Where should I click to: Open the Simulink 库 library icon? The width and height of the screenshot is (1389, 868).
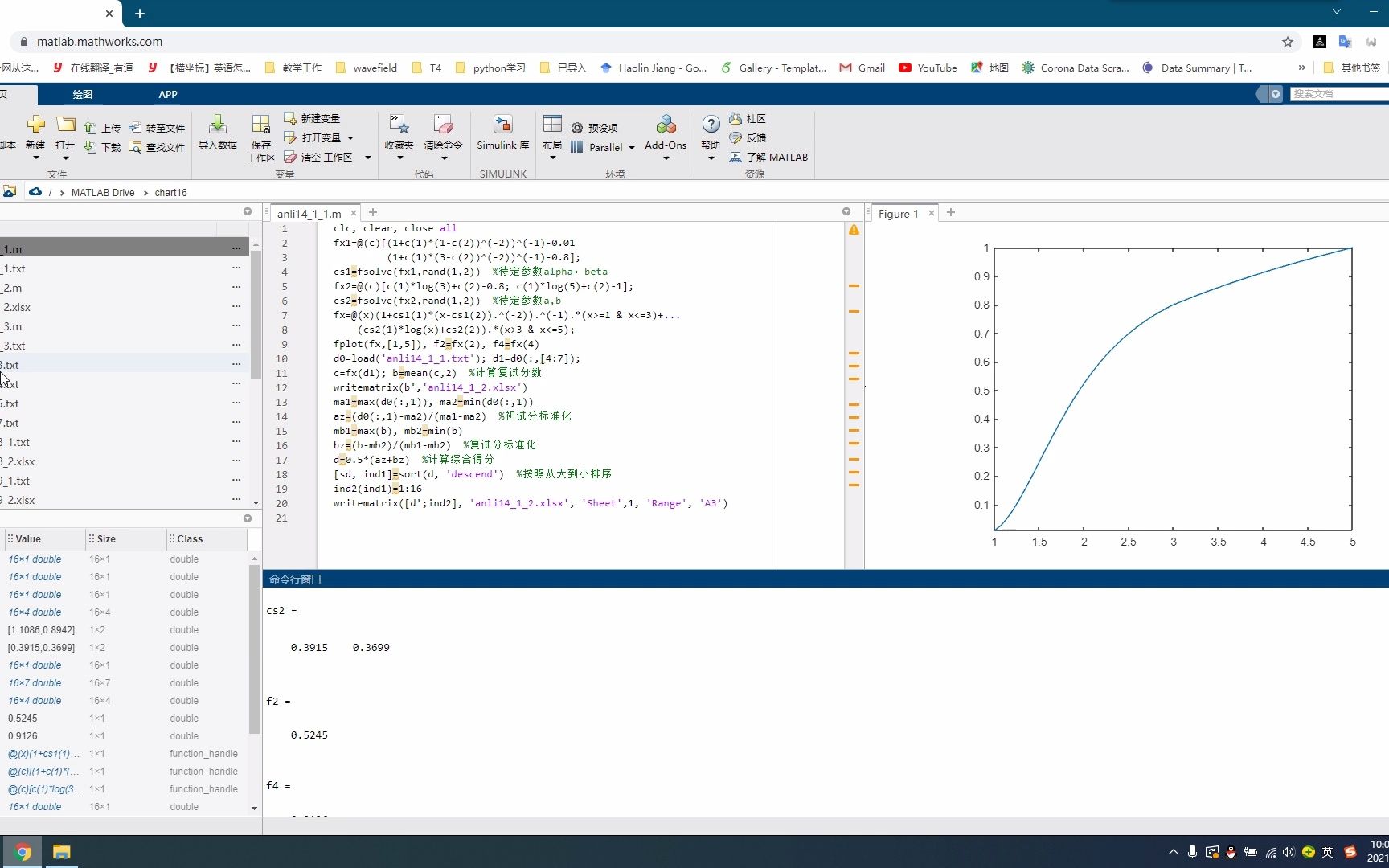point(502,124)
